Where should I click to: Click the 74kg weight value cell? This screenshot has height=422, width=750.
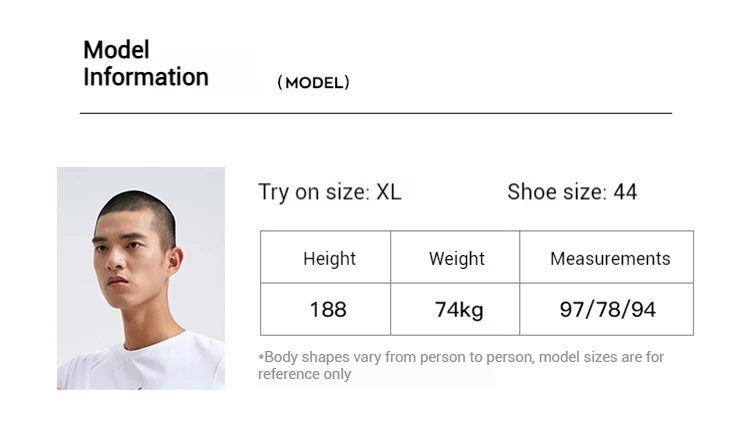click(455, 309)
